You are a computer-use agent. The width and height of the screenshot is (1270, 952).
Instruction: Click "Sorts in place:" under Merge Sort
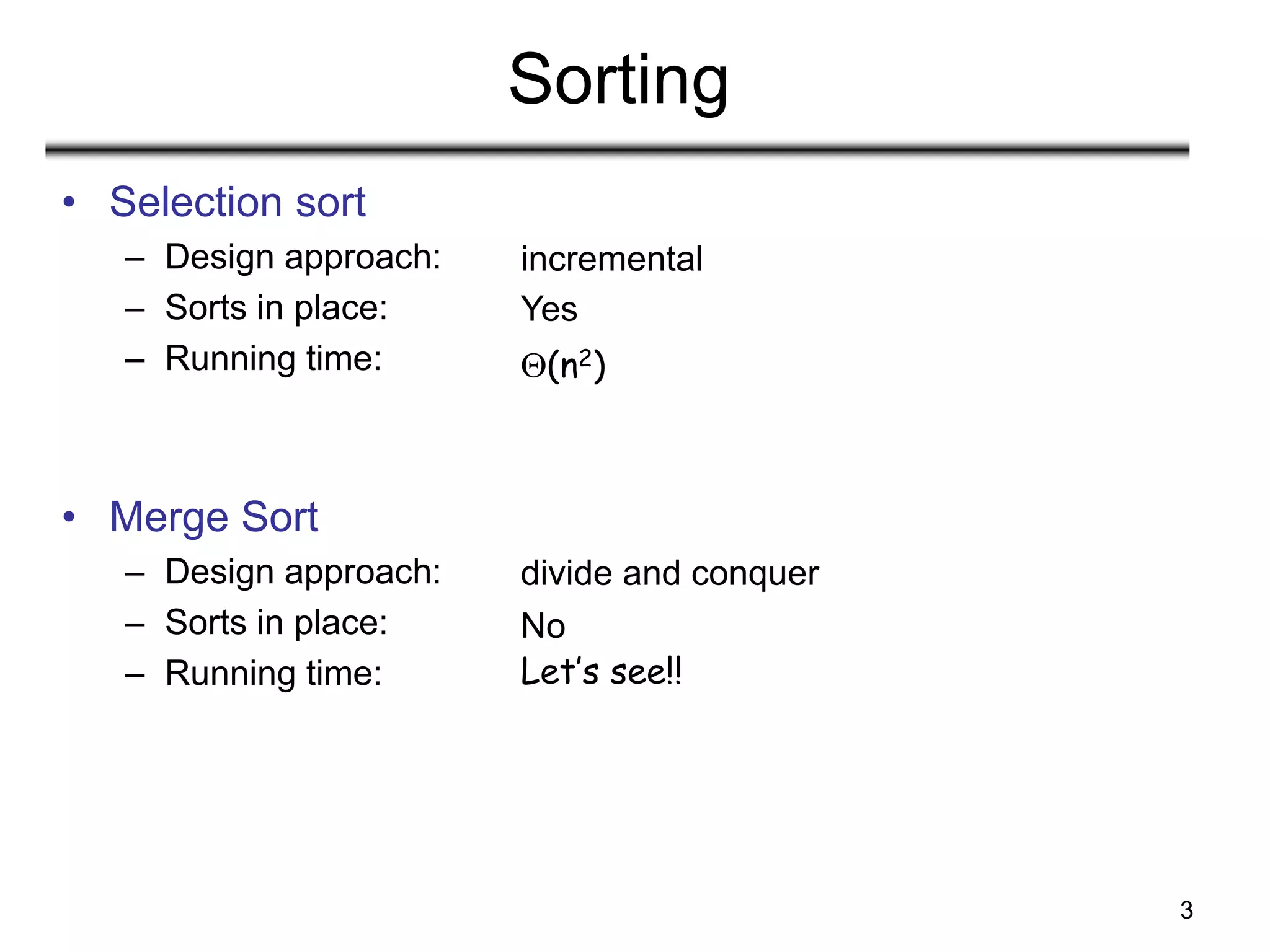coord(276,623)
